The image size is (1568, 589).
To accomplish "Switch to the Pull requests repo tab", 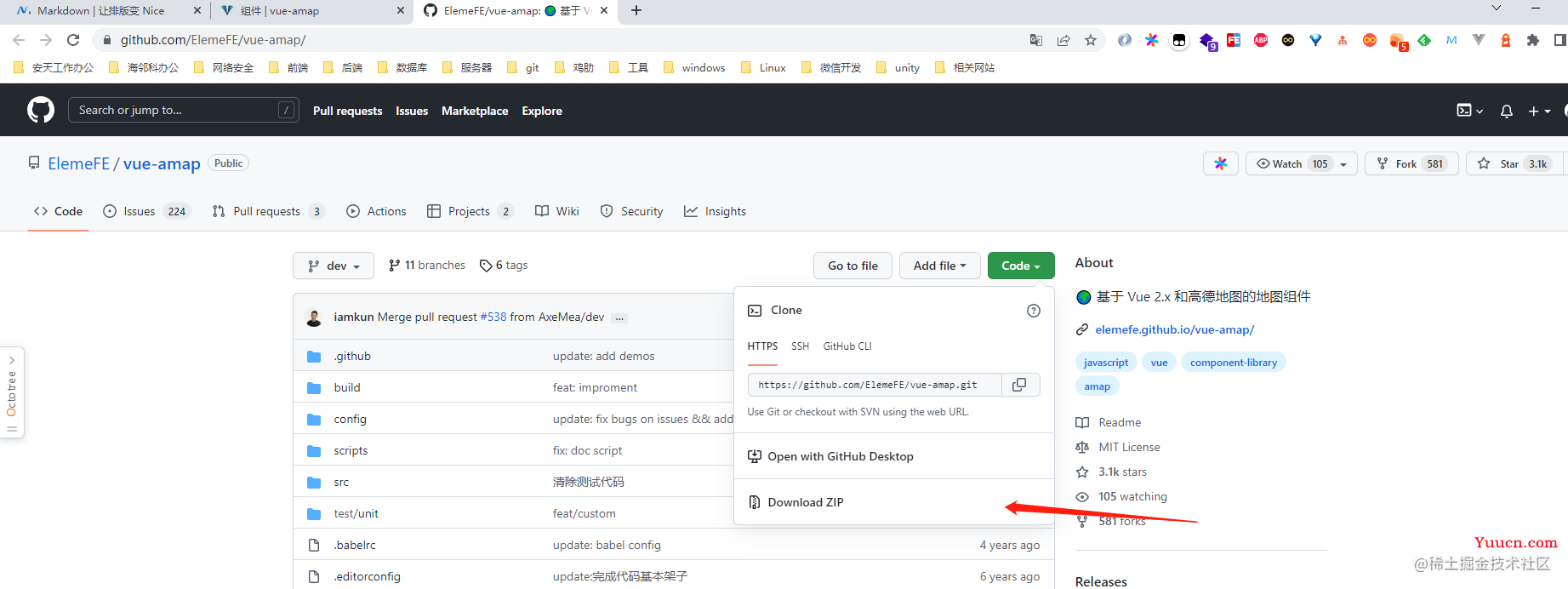I will tap(268, 211).
